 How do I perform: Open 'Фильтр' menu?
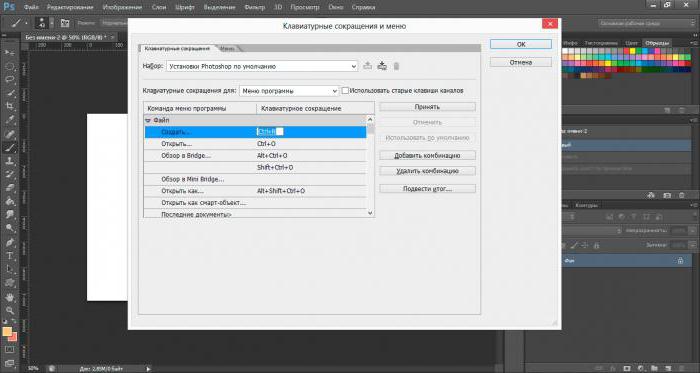(253, 7)
